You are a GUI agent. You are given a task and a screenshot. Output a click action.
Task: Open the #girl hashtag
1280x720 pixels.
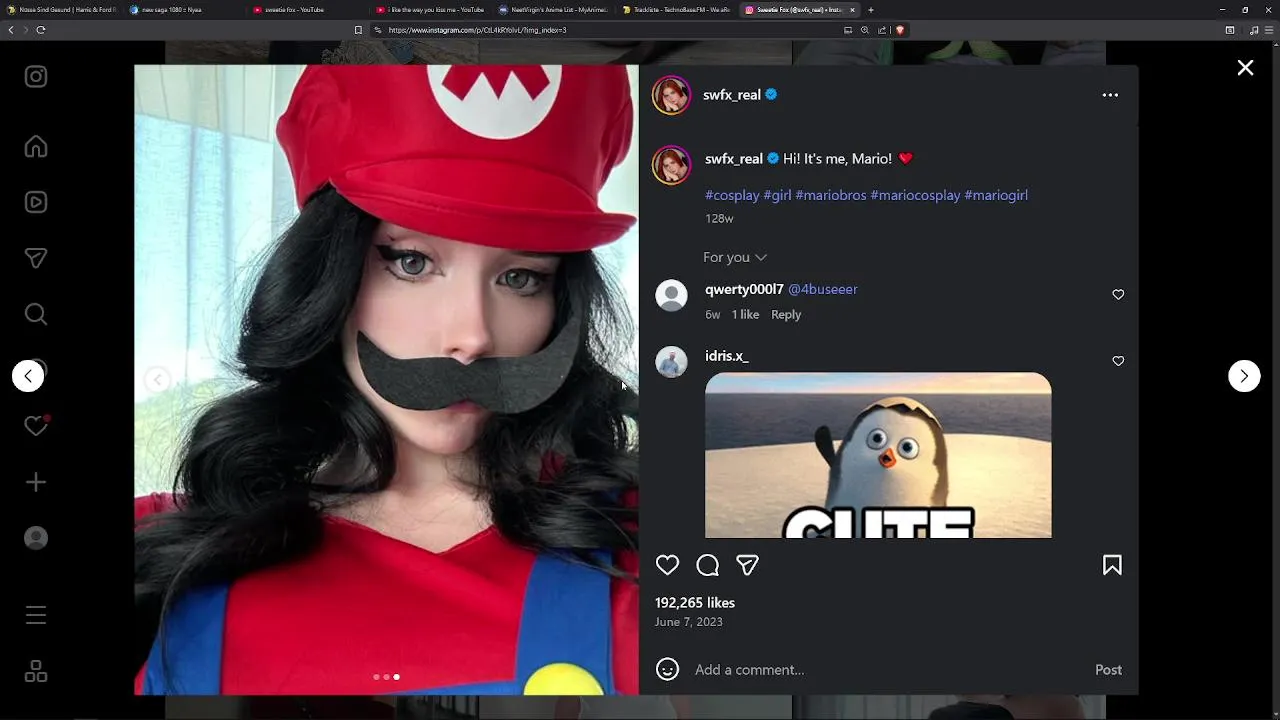(x=777, y=195)
